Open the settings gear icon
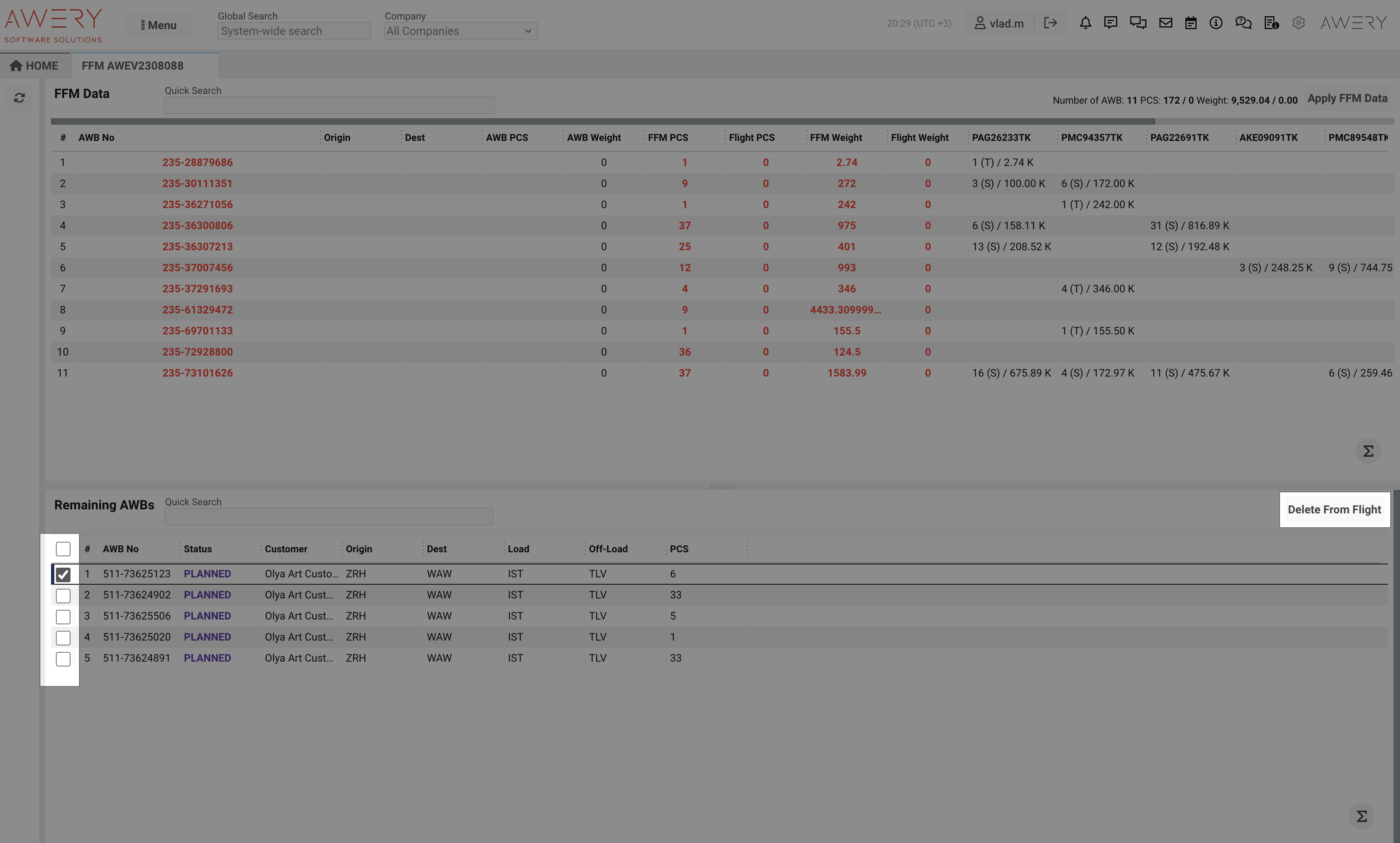Image resolution: width=1400 pixels, height=843 pixels. [x=1298, y=23]
